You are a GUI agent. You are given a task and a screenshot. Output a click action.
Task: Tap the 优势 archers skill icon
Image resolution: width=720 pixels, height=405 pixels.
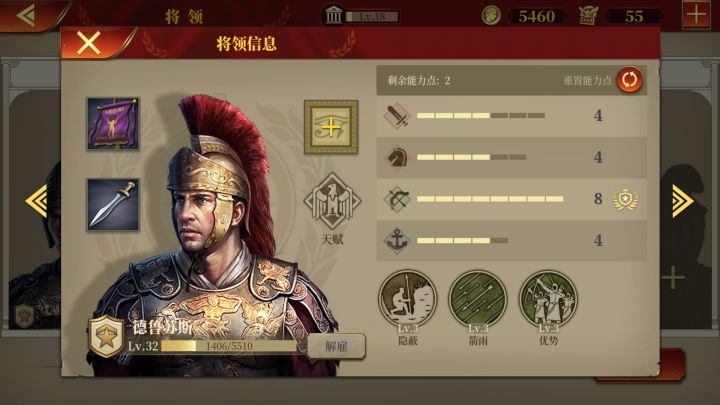click(x=548, y=299)
